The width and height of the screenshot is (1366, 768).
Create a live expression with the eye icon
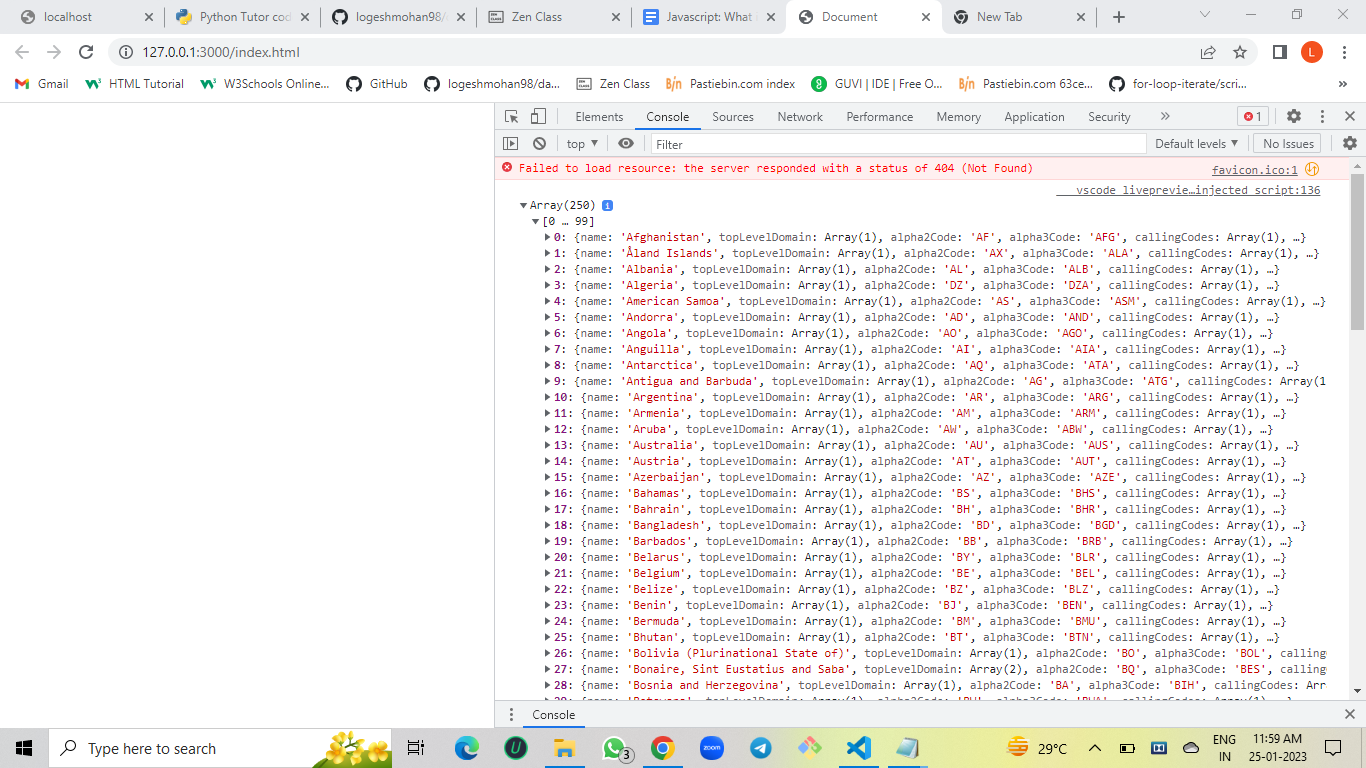click(x=625, y=143)
